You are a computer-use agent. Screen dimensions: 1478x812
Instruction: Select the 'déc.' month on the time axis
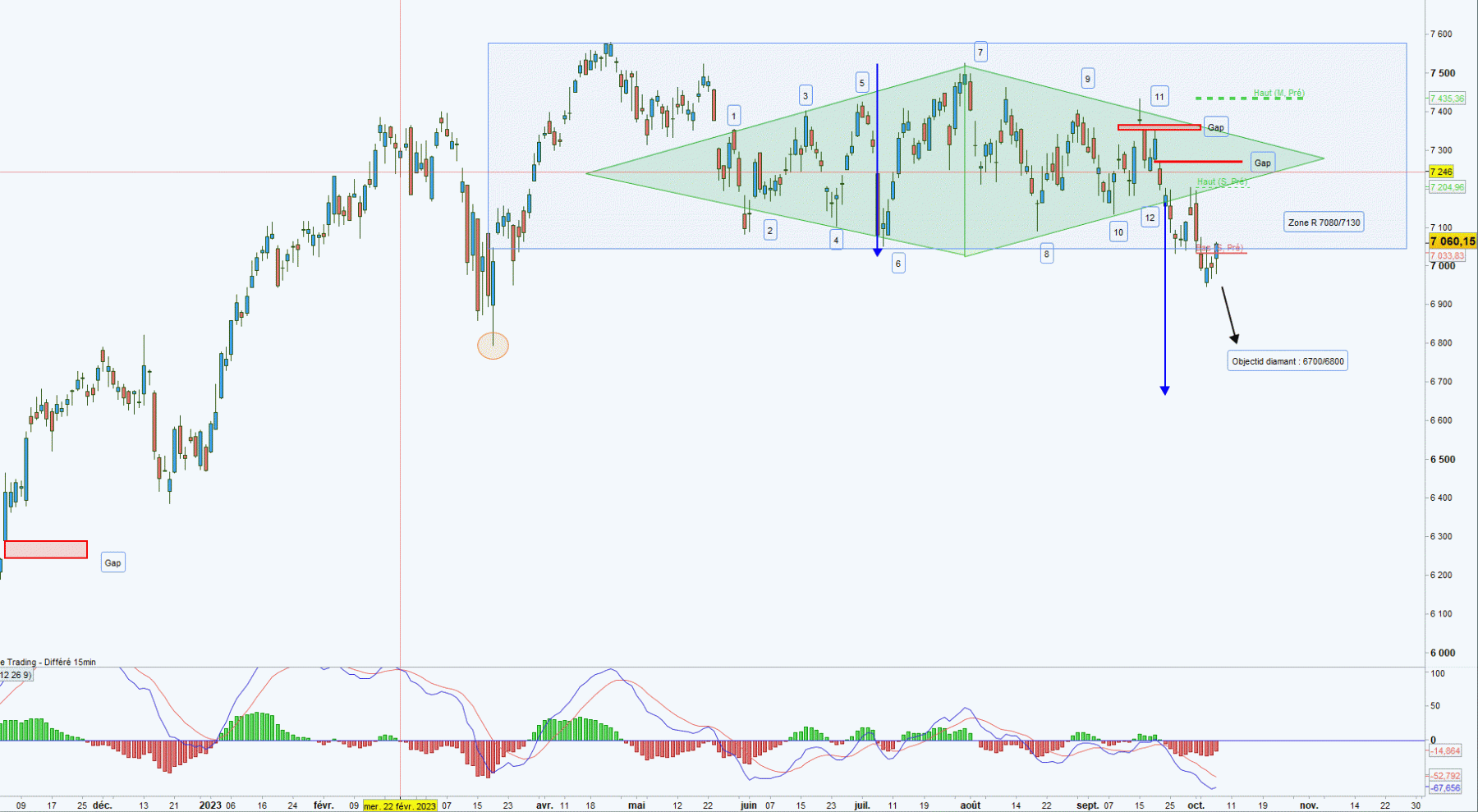(x=102, y=805)
